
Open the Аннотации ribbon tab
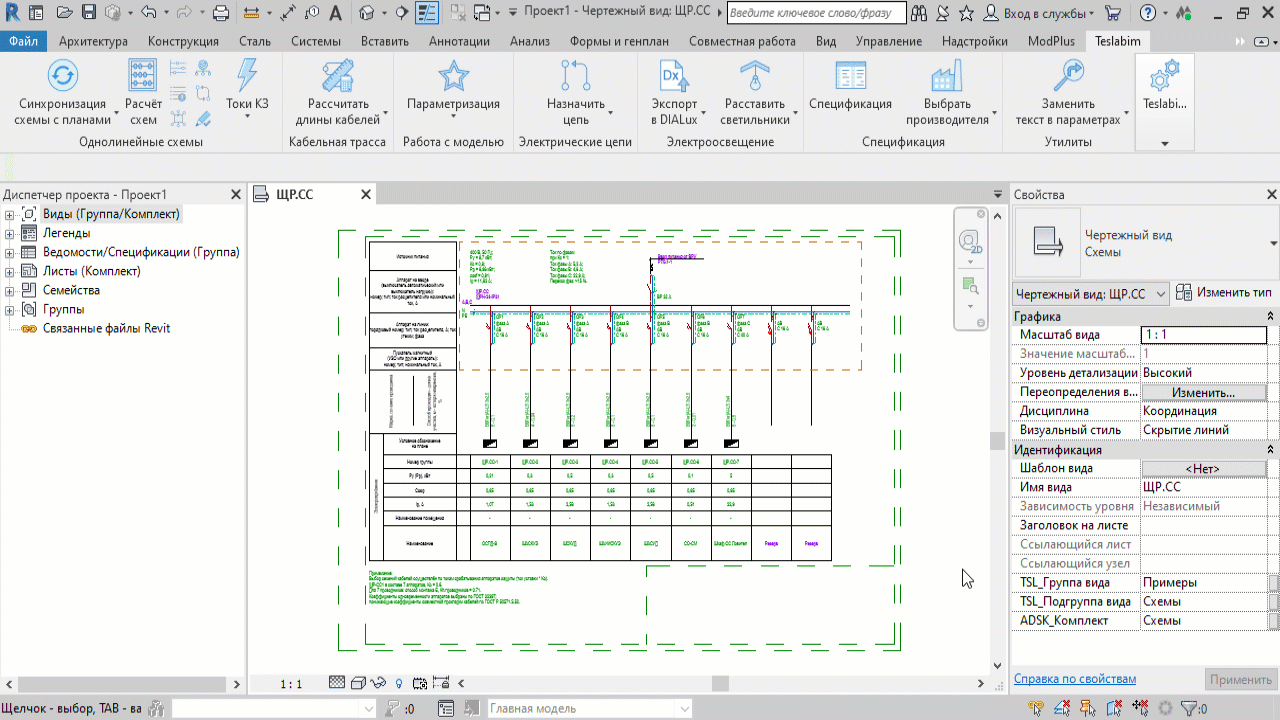[459, 41]
